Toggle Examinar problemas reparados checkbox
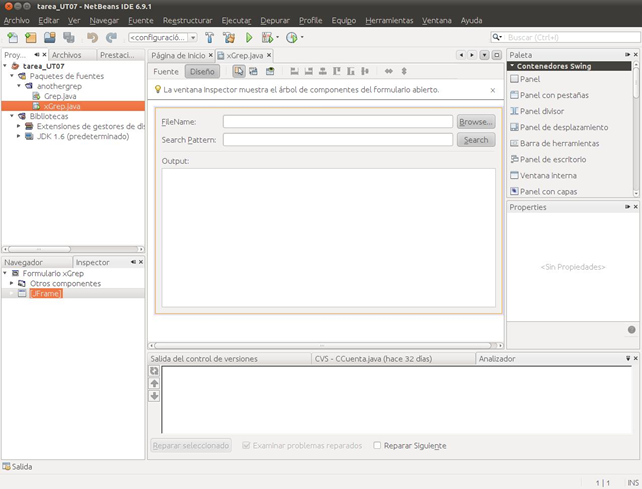Screen dimensions: 642x489 [x=246, y=445]
